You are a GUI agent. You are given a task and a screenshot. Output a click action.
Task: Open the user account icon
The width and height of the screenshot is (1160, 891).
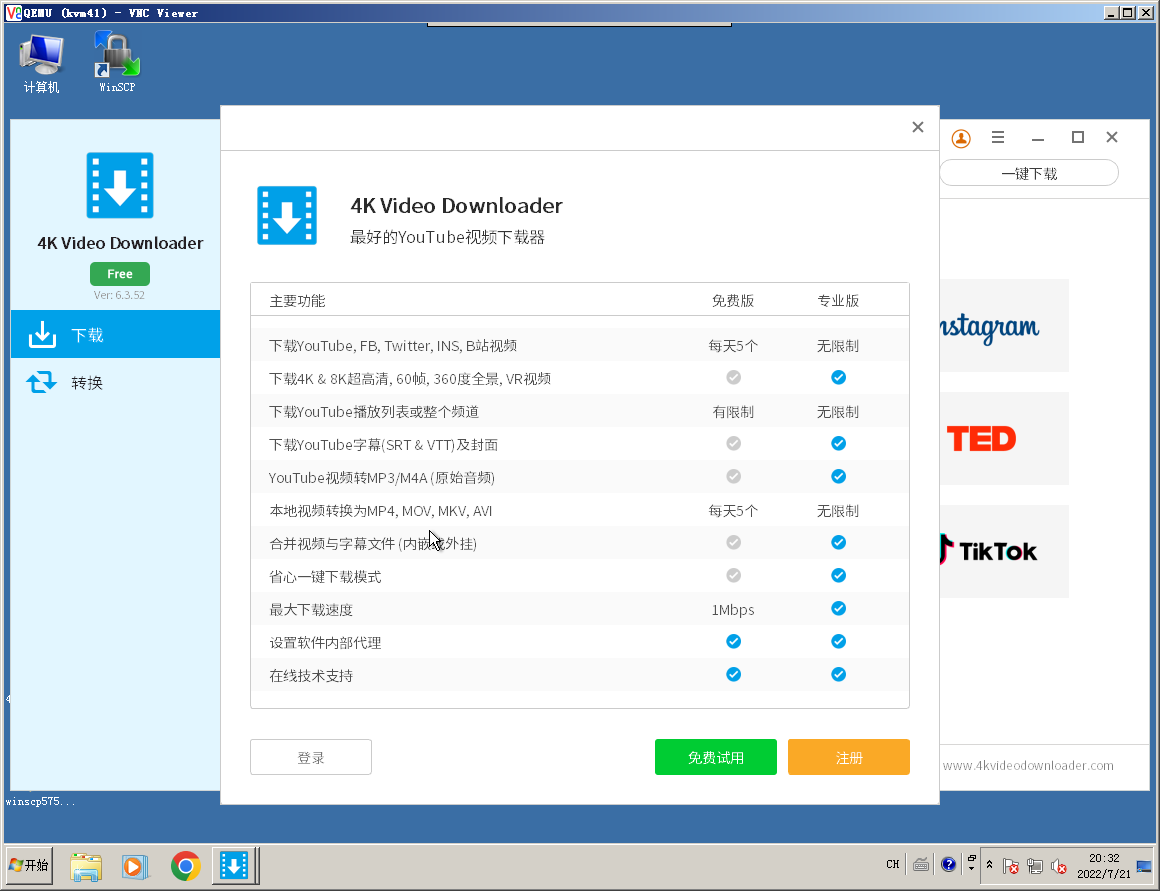961,138
